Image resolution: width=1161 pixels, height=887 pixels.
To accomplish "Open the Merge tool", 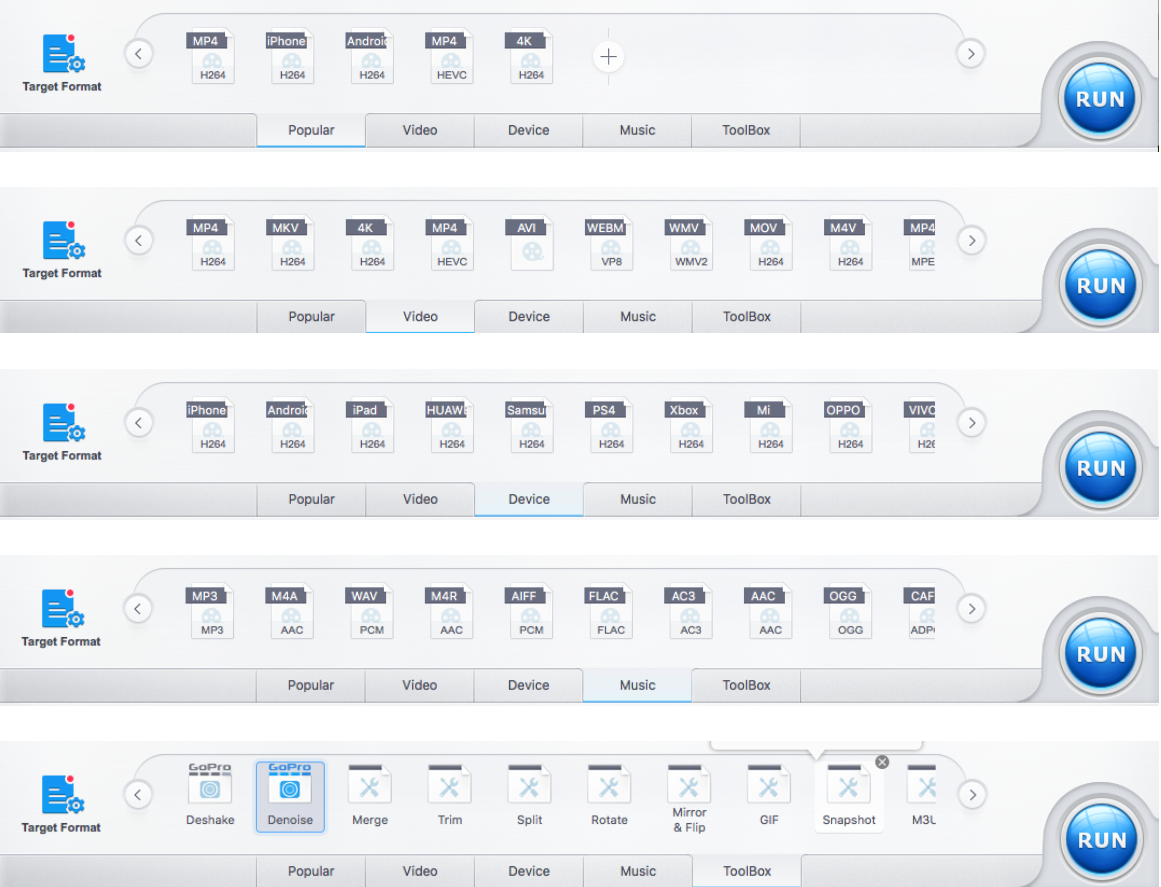I will pos(369,796).
